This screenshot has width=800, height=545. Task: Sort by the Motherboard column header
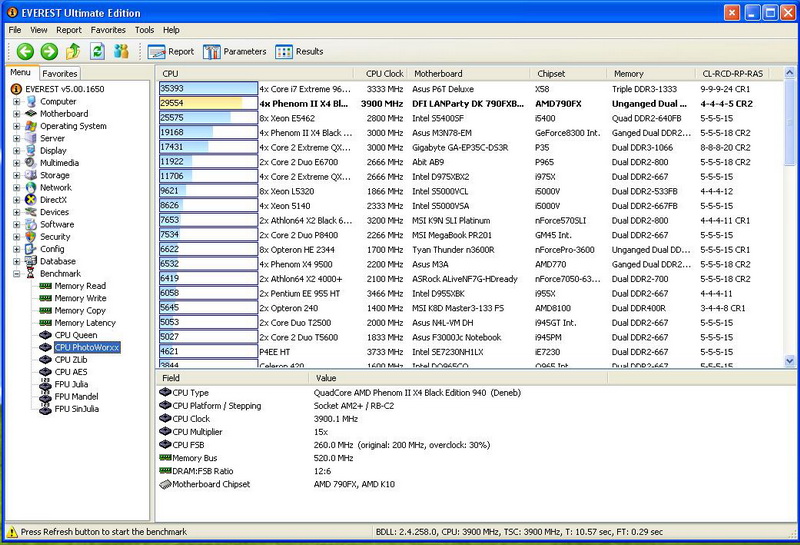click(x=468, y=73)
